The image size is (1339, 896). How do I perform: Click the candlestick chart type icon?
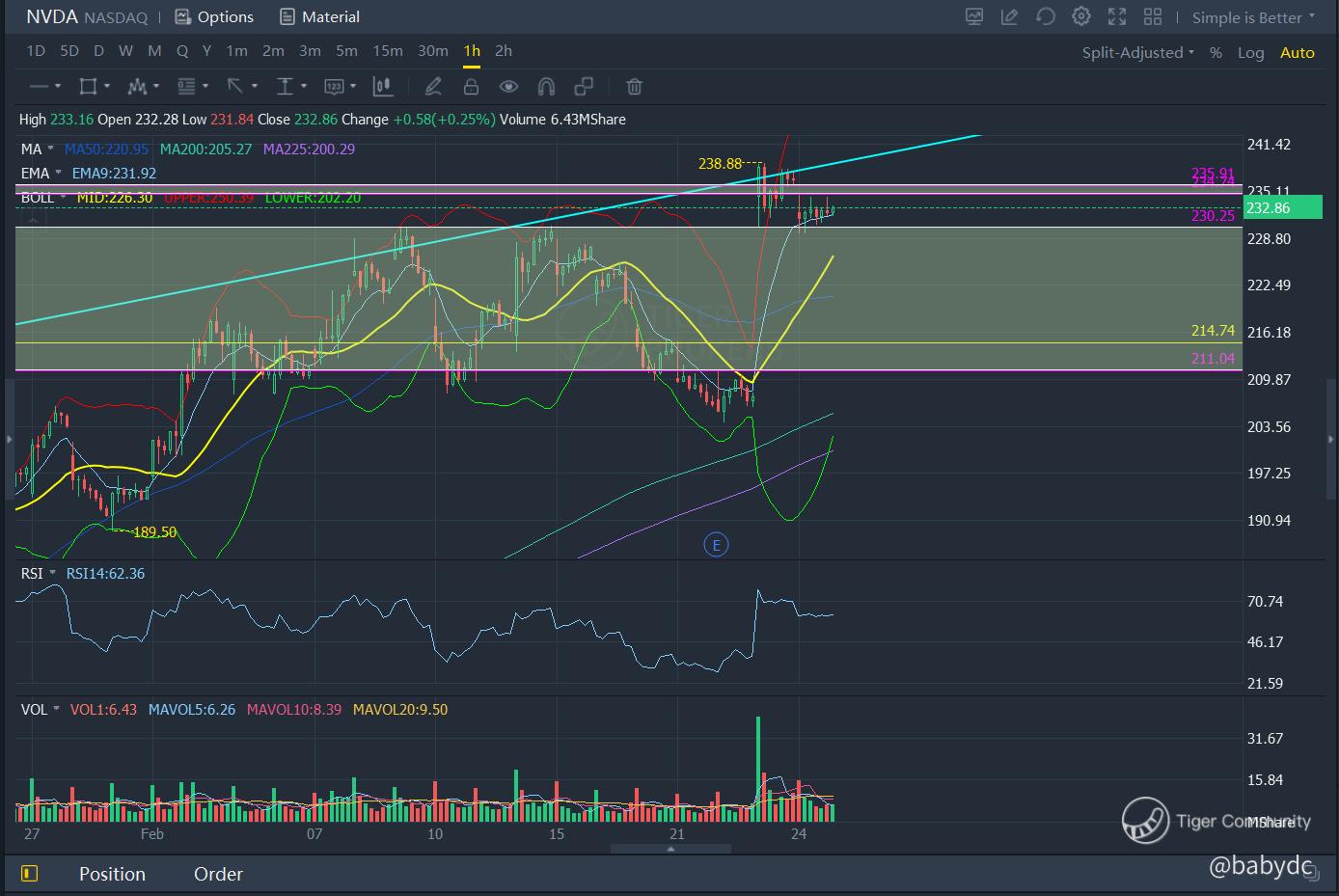383,87
